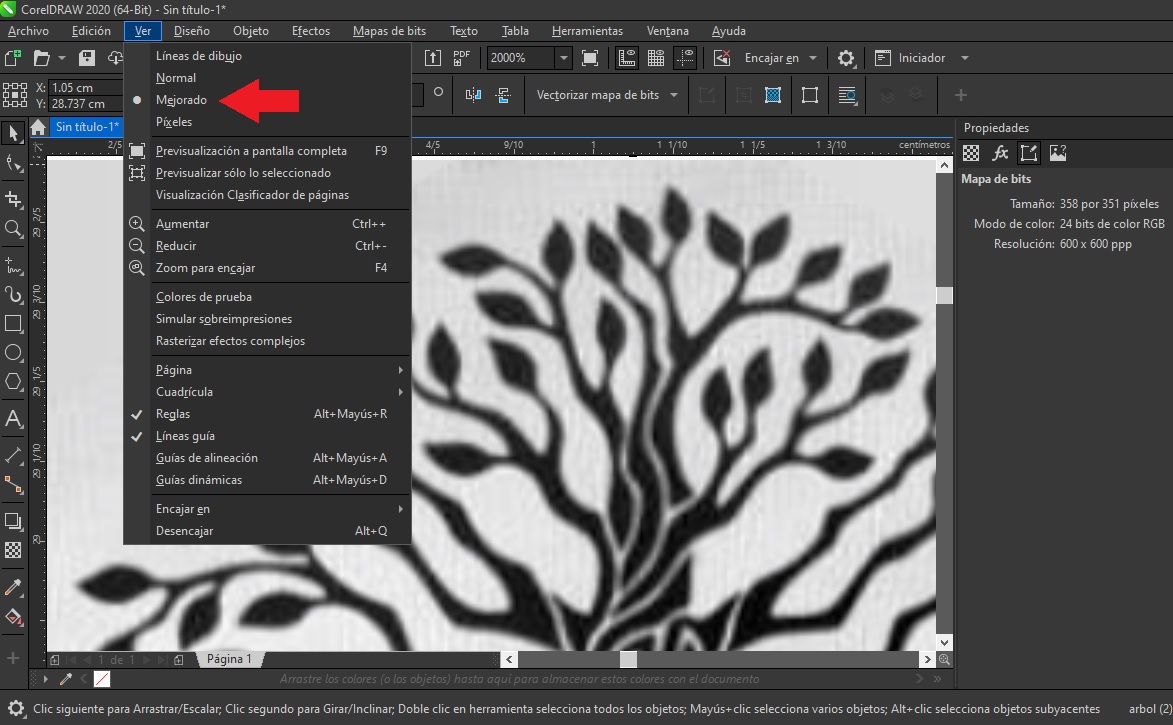The width and height of the screenshot is (1173, 725).
Task: Open the Mapas de bits menu
Action: click(x=389, y=31)
